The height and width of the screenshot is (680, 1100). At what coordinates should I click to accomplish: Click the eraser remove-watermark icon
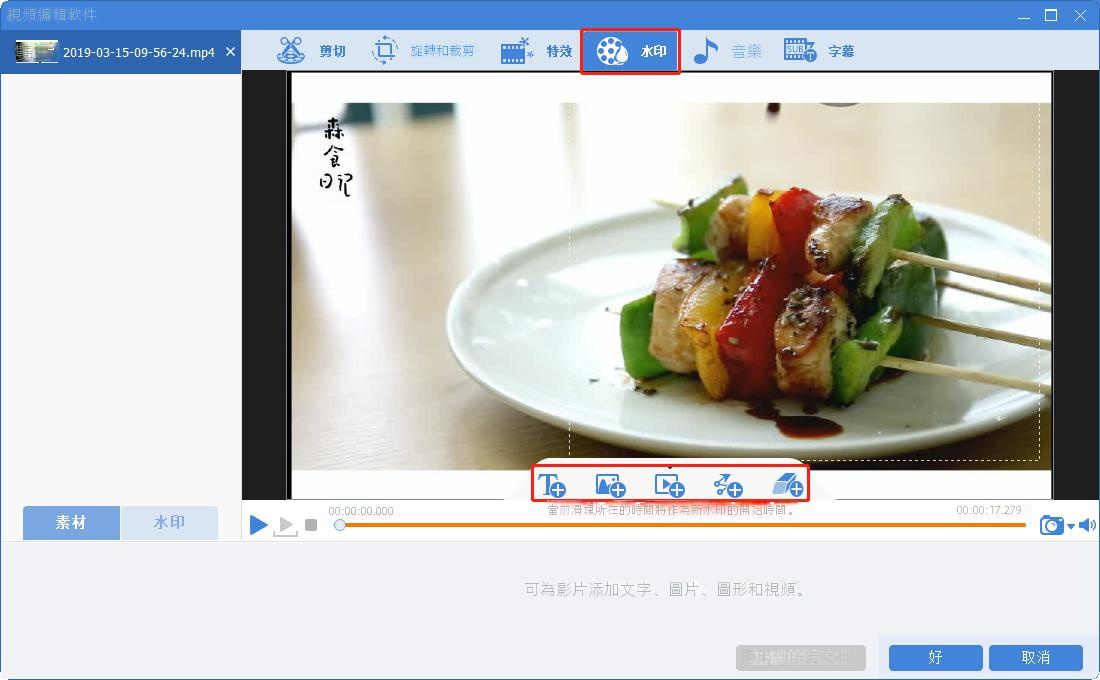(x=787, y=485)
